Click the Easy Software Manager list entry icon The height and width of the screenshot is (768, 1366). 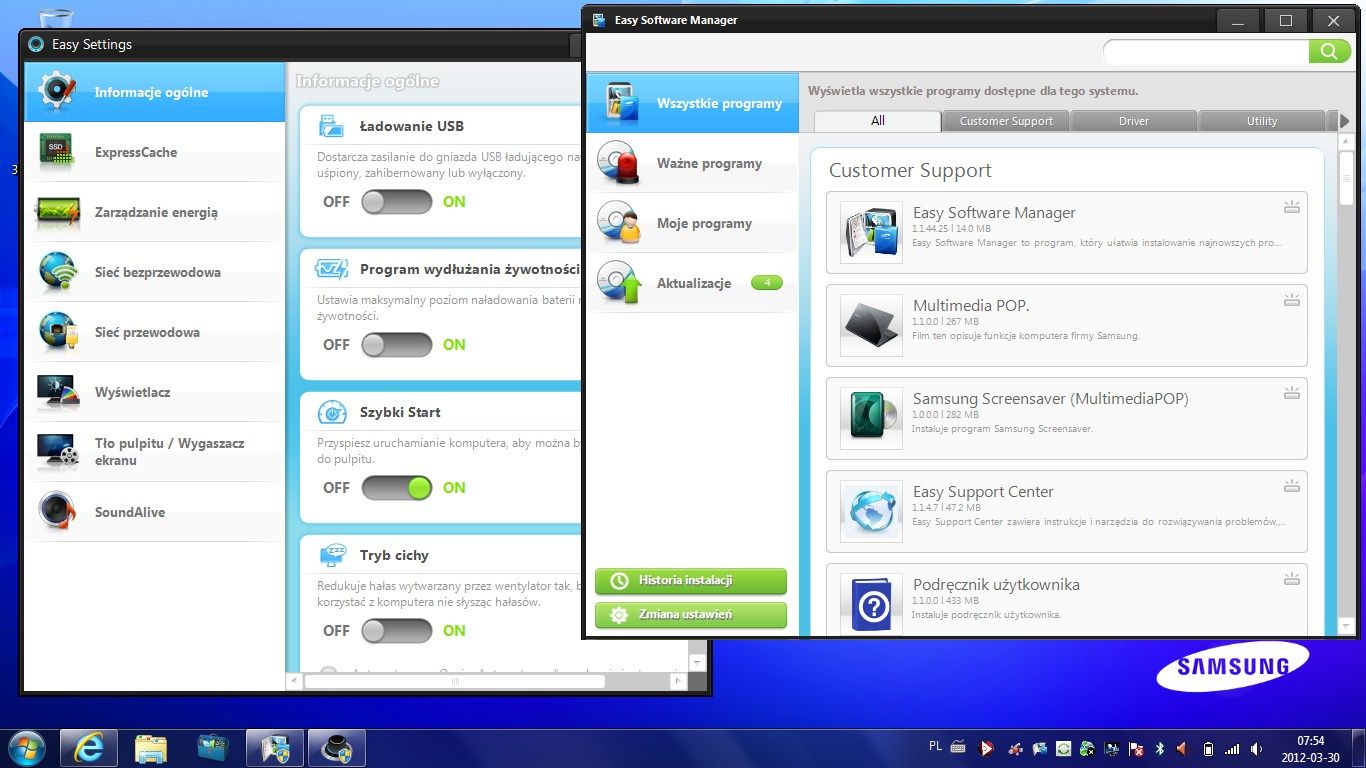pos(871,232)
